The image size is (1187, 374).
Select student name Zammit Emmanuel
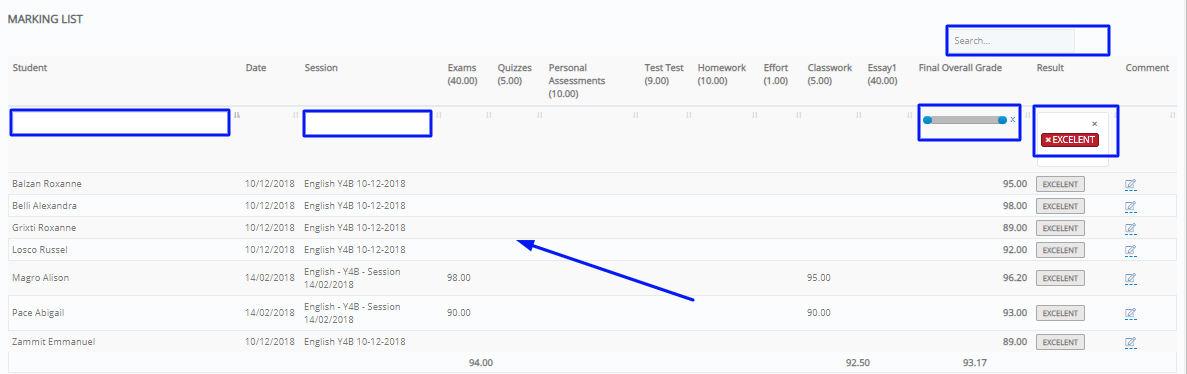click(54, 342)
